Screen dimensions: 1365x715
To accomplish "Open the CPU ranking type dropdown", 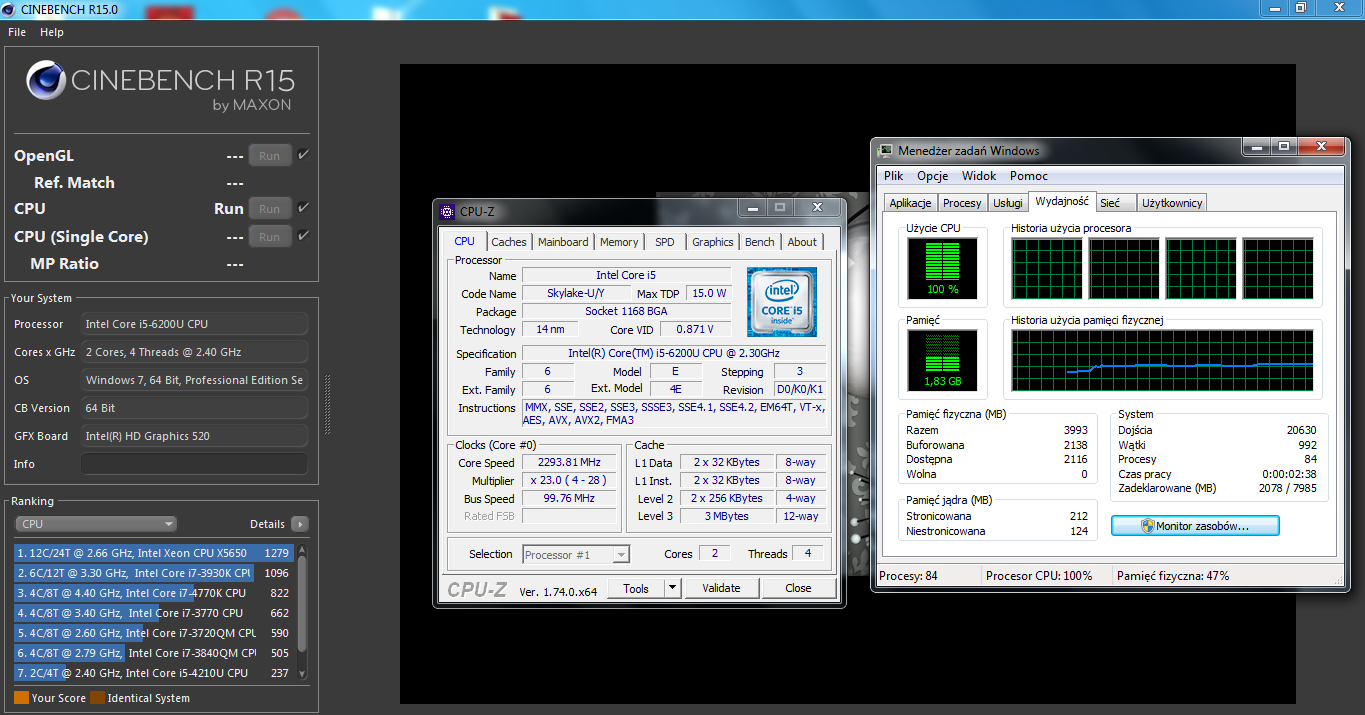I will pos(97,524).
